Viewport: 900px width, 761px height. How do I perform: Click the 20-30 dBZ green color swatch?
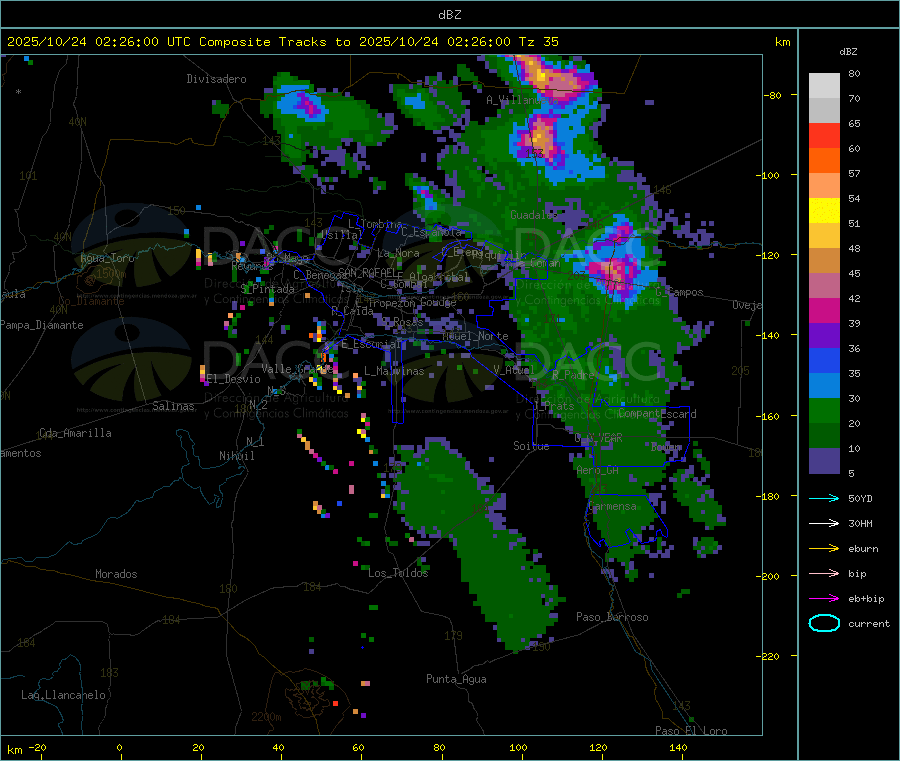click(x=824, y=410)
